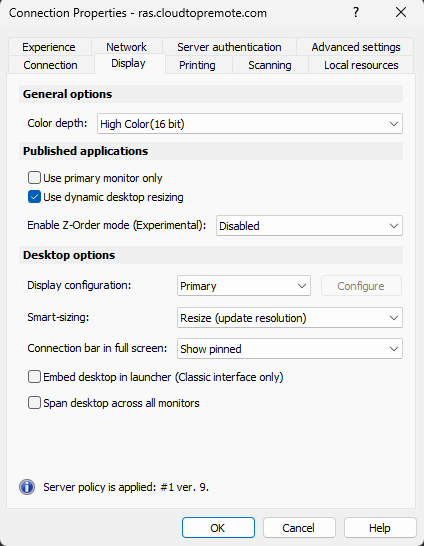Image resolution: width=424 pixels, height=546 pixels.
Task: Expand the Enable Z-Order mode dropdown
Action: pyautogui.click(x=309, y=226)
